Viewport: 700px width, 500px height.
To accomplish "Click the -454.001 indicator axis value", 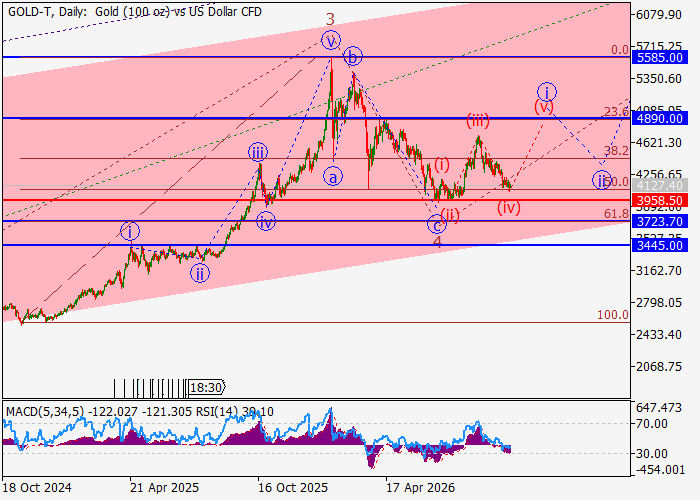I will pyautogui.click(x=659, y=470).
